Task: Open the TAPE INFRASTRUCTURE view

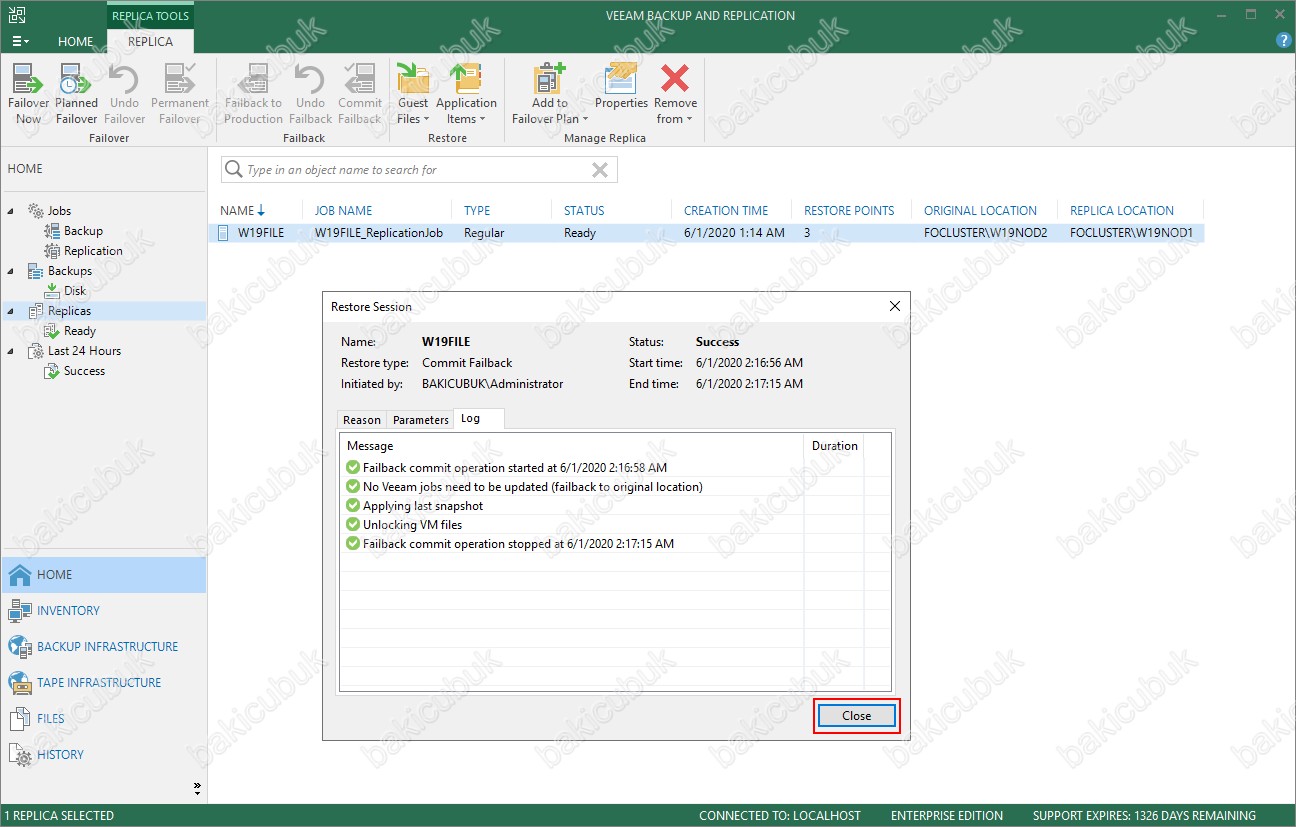Action: coord(103,683)
